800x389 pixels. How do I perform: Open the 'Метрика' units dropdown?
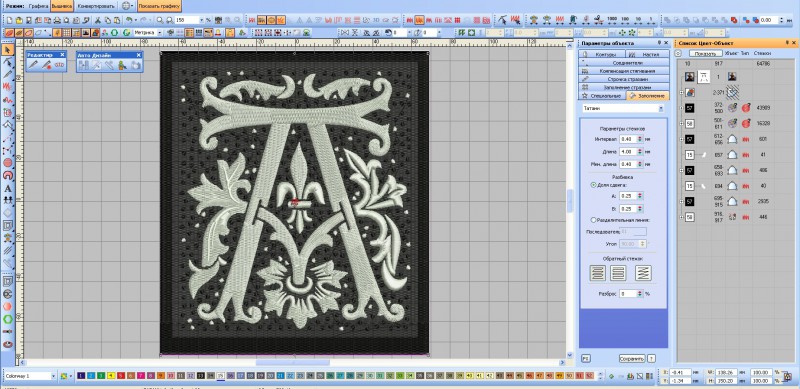[148, 33]
